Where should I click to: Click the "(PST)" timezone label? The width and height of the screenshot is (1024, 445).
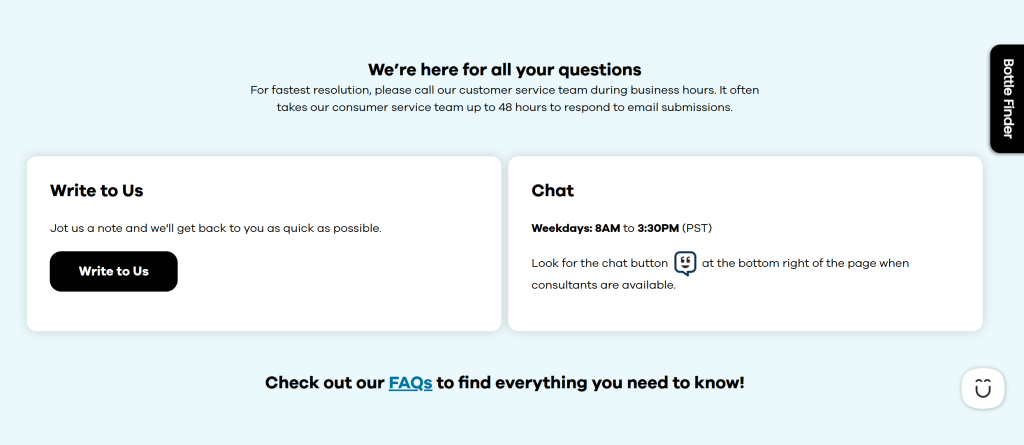697,228
